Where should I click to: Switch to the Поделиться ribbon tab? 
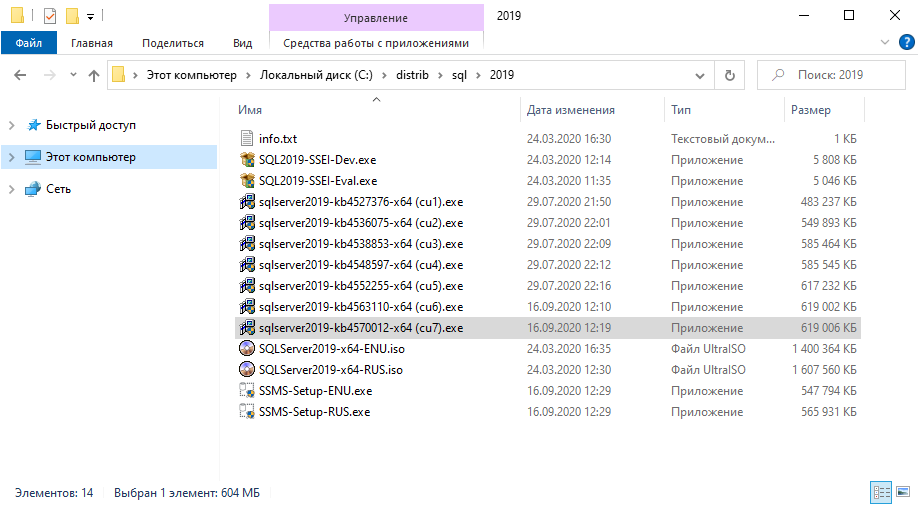tap(173, 43)
